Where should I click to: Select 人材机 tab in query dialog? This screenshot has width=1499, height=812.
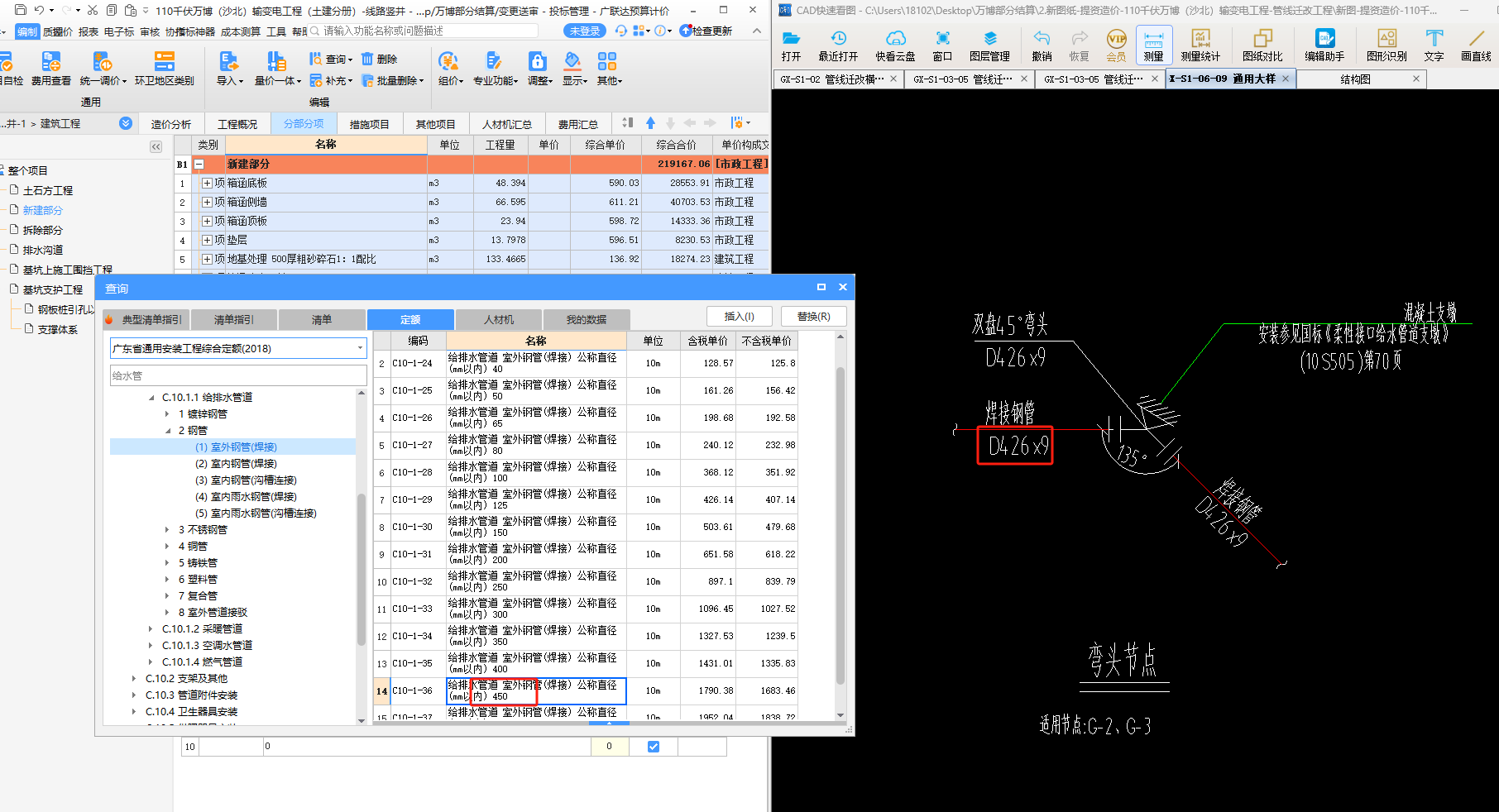point(499,319)
